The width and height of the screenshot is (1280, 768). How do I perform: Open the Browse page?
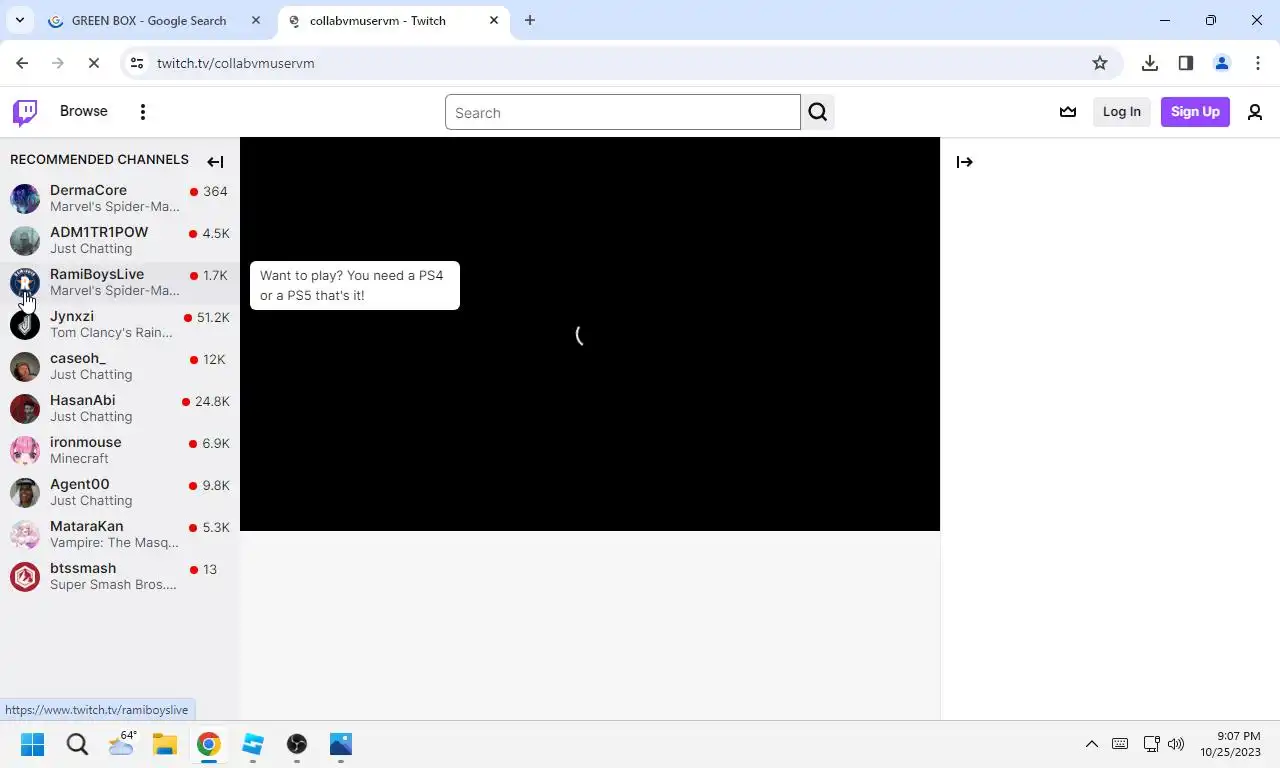coord(83,111)
